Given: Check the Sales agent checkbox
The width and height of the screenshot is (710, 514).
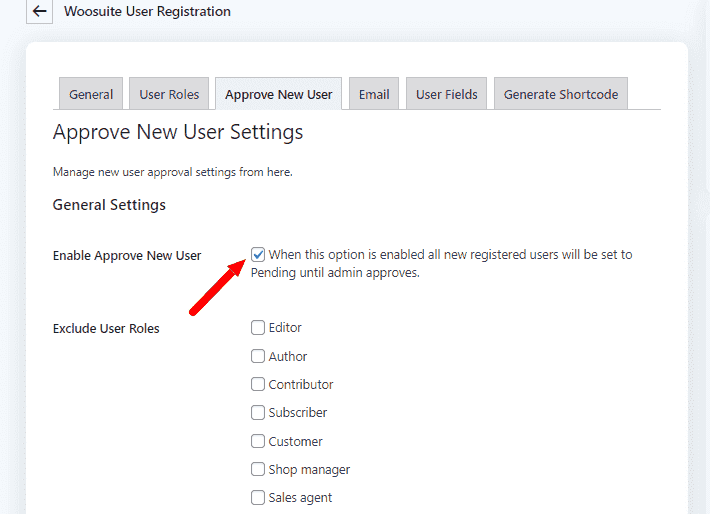Looking at the screenshot, I should click(x=258, y=497).
